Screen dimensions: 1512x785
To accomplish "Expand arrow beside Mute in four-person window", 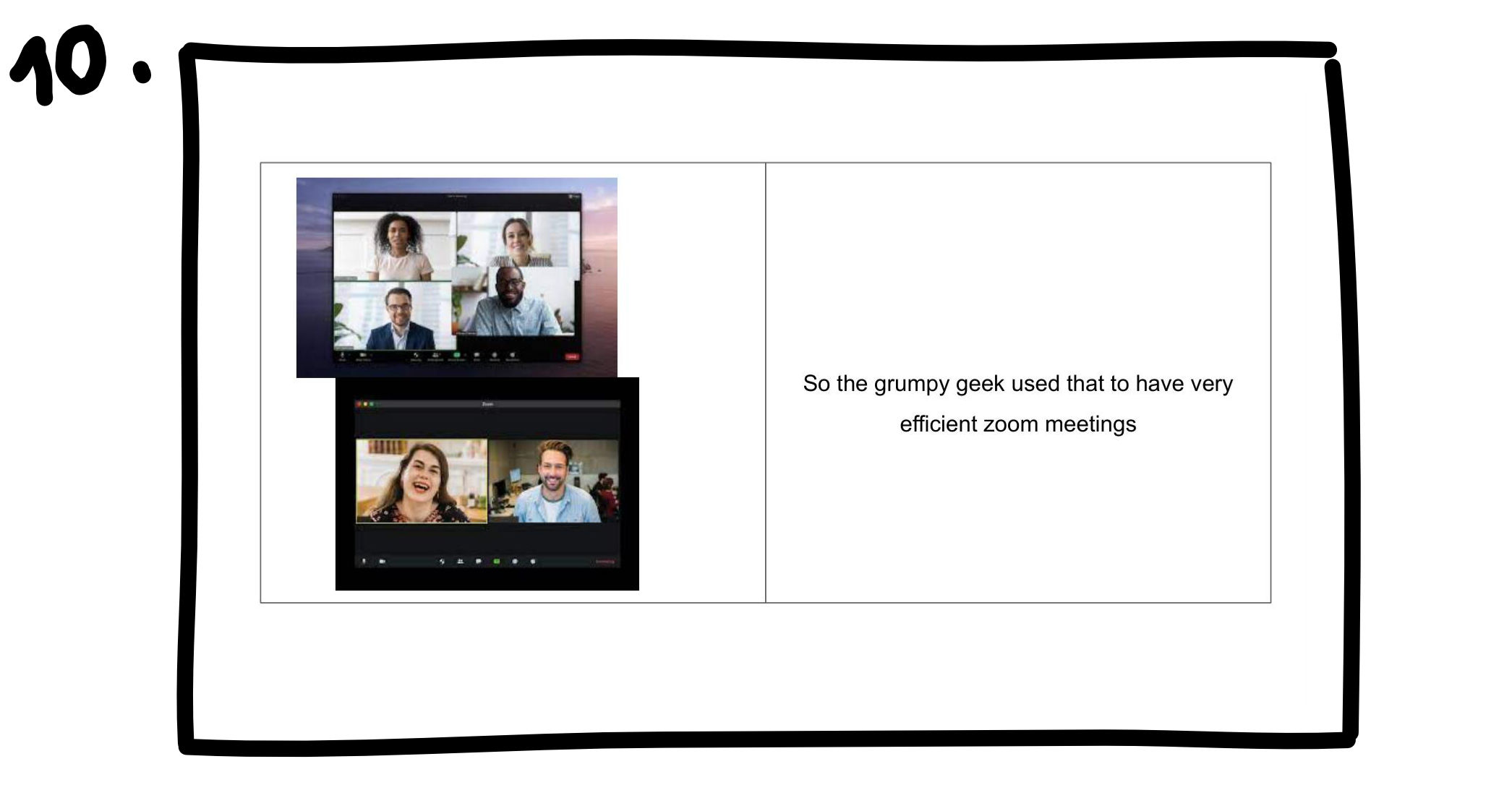I will pyautogui.click(x=350, y=354).
